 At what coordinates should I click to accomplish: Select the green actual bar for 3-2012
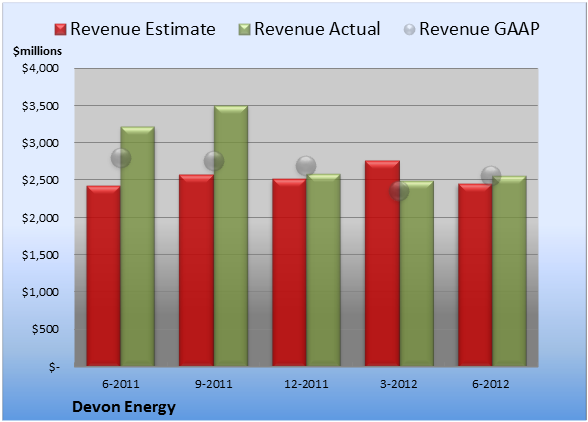coord(417,274)
